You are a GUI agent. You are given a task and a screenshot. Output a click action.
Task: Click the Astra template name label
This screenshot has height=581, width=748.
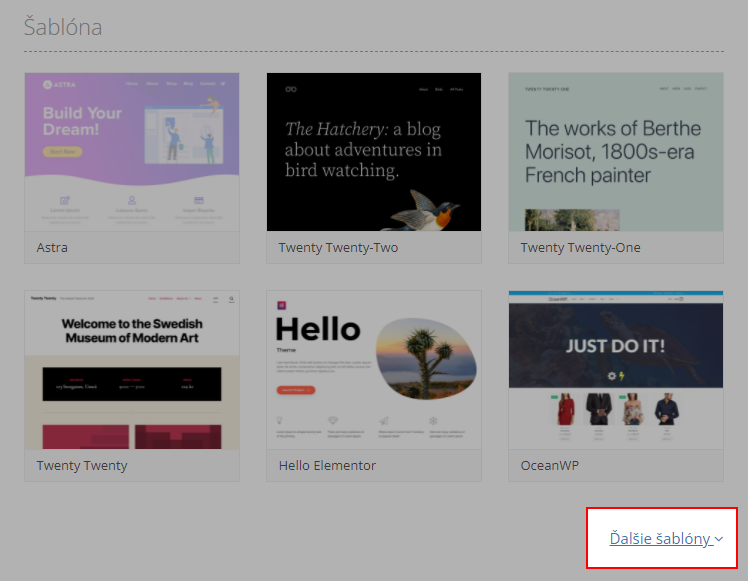tap(52, 248)
